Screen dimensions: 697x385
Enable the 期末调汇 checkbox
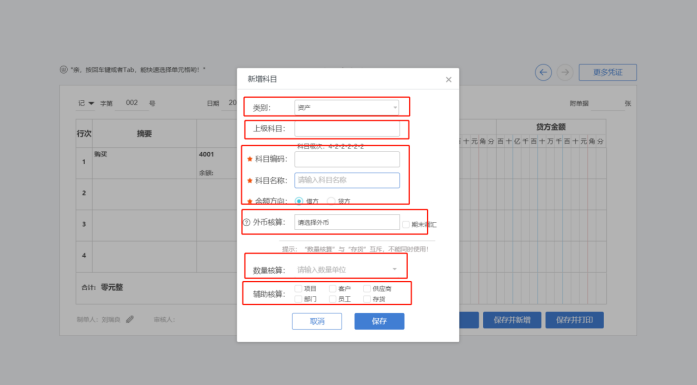coord(406,225)
